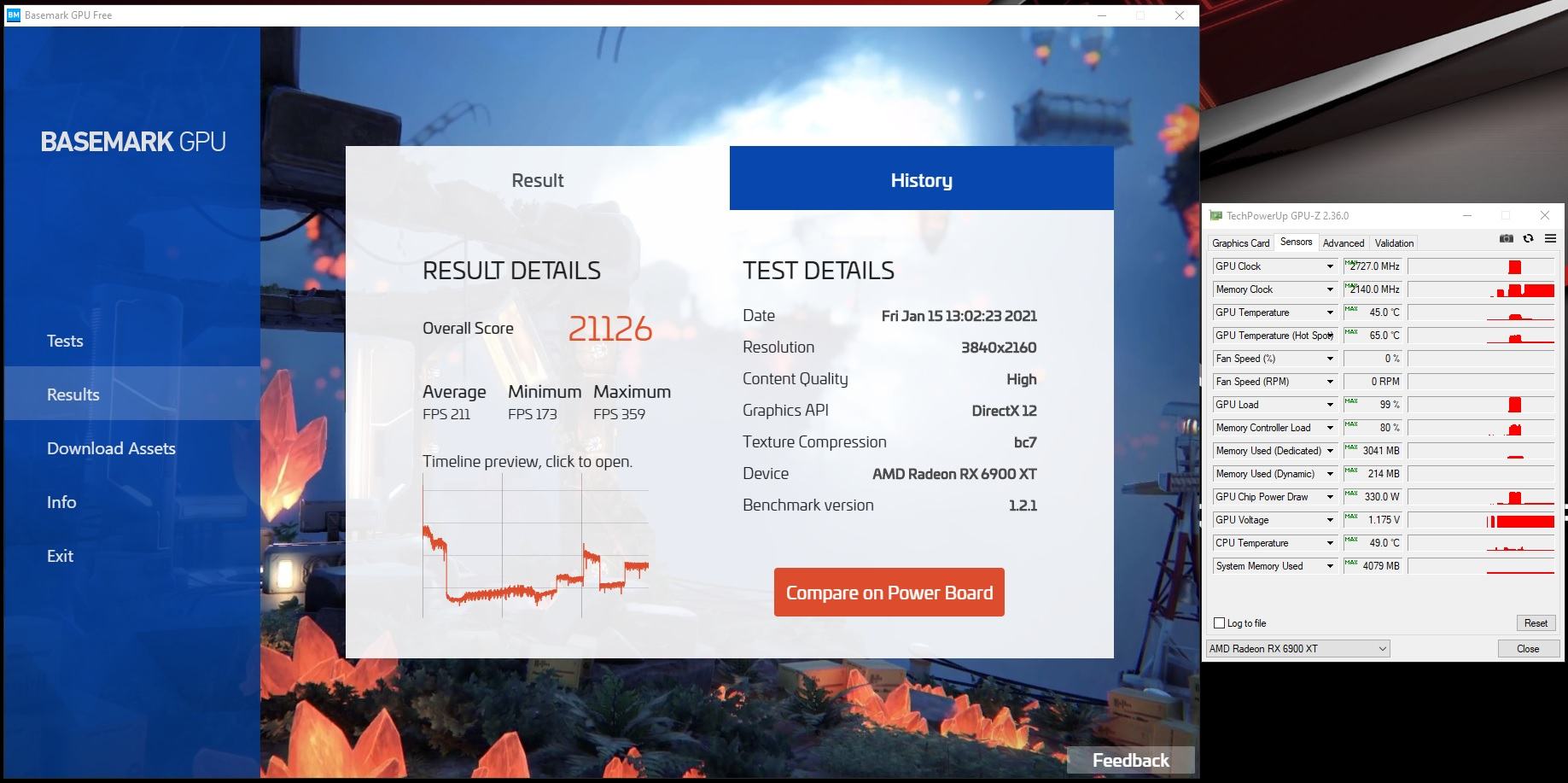Viewport: 1568px width, 783px height.
Task: Expand the CPU Temperature sensor dropdown
Action: pyautogui.click(x=1329, y=543)
